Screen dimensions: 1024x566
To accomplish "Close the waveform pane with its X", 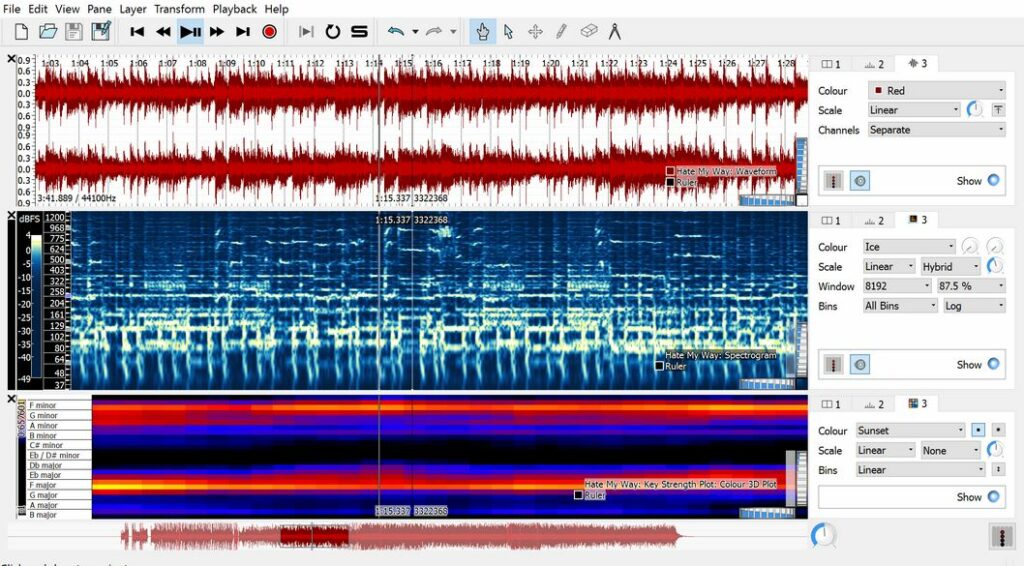I will click(11, 59).
